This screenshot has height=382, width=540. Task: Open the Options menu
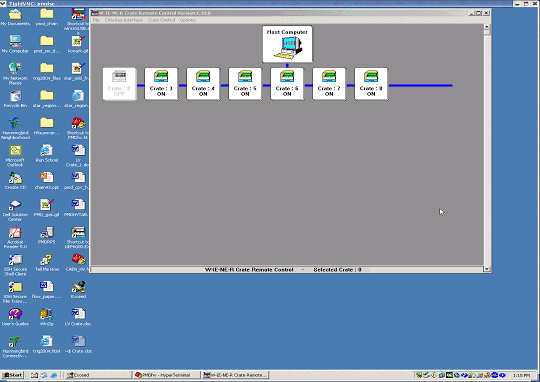pyautogui.click(x=188, y=20)
